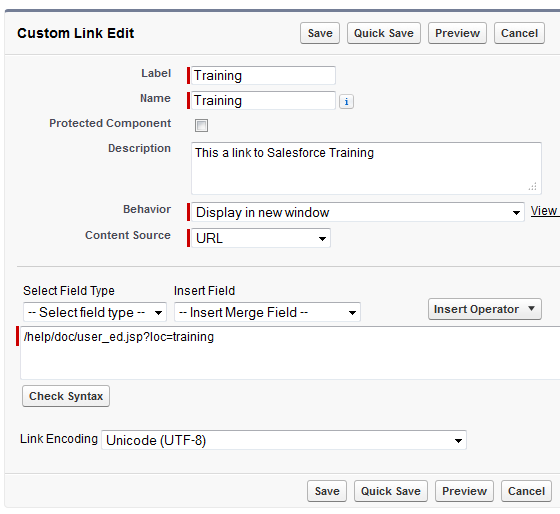Click the Content Source label
This screenshot has height=514, width=560.
coord(128,235)
